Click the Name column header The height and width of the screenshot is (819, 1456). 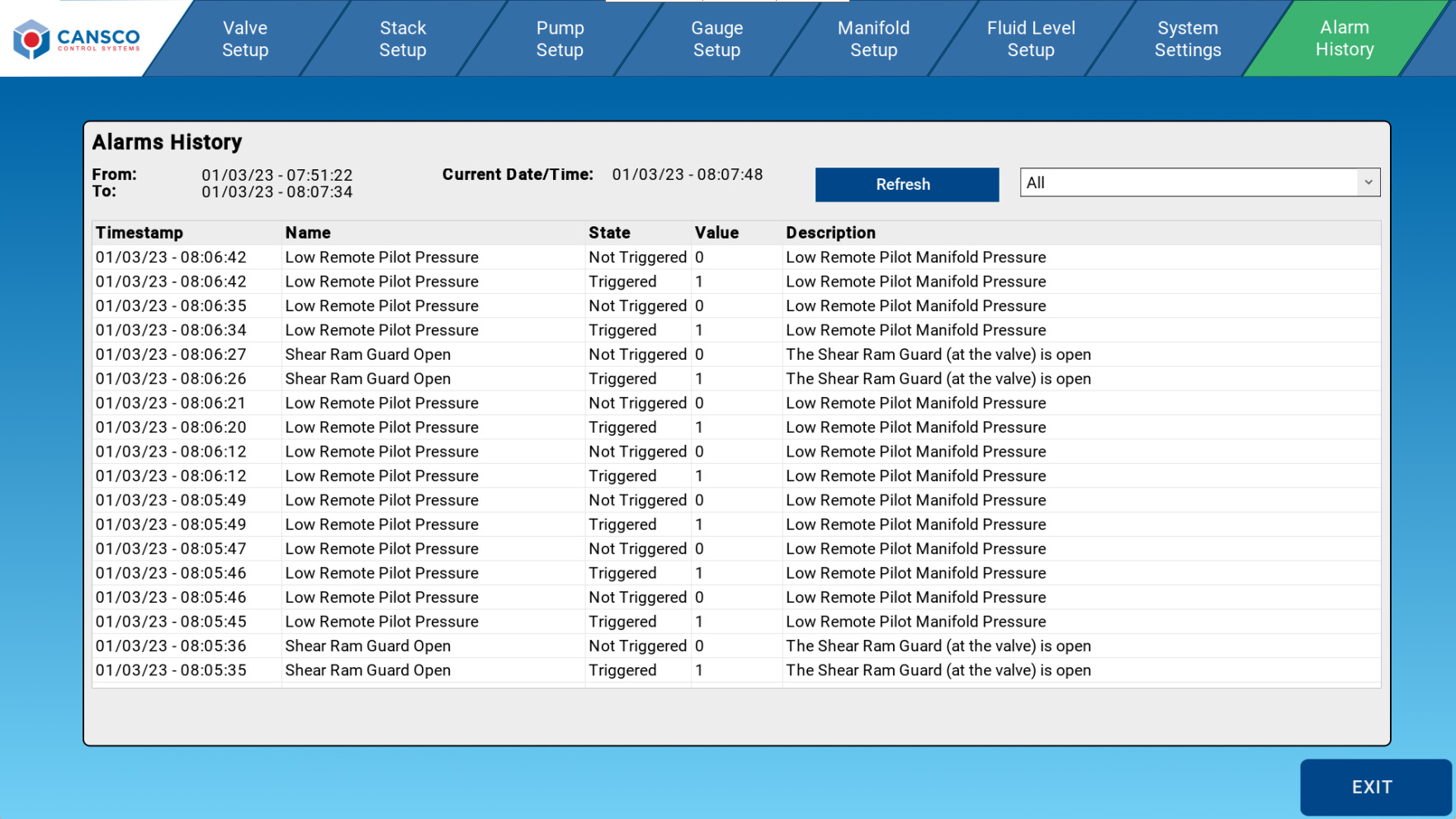point(308,233)
